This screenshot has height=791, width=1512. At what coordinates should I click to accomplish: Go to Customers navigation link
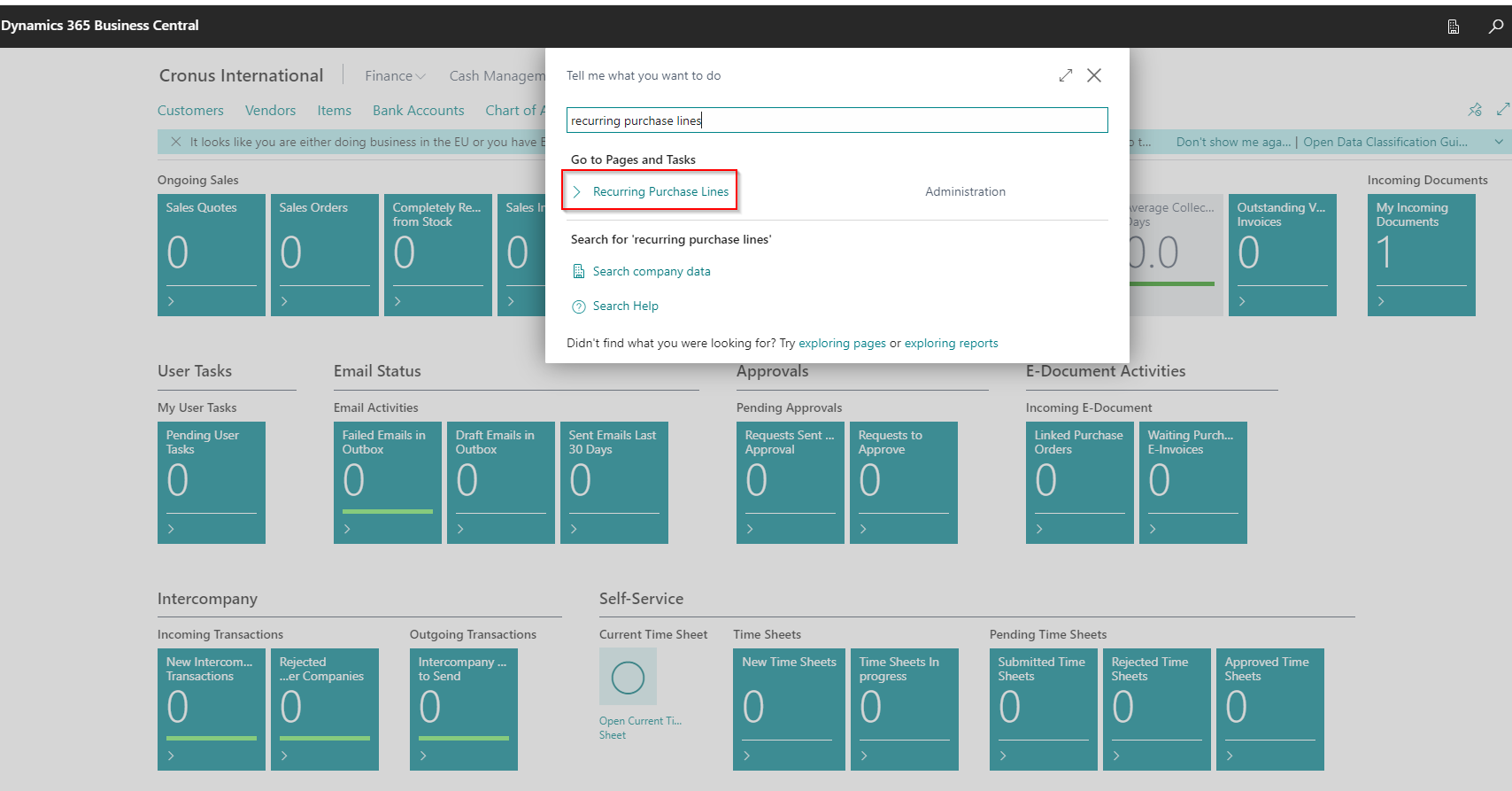pyautogui.click(x=190, y=111)
